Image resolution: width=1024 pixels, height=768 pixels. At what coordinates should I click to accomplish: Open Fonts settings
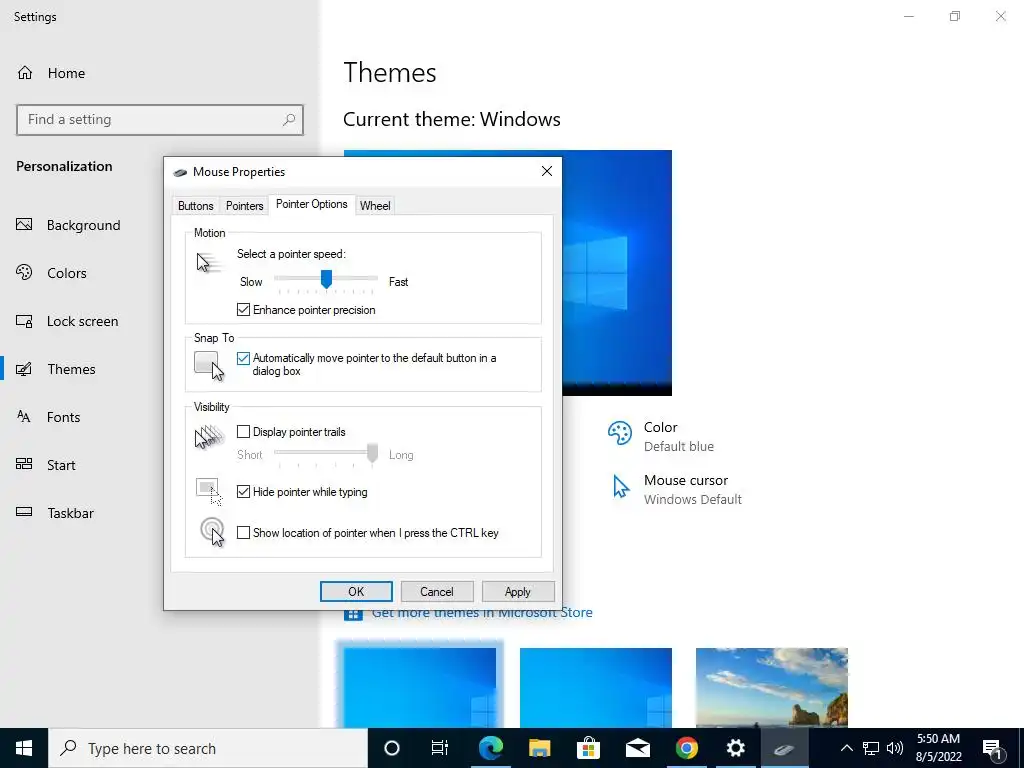48,417
